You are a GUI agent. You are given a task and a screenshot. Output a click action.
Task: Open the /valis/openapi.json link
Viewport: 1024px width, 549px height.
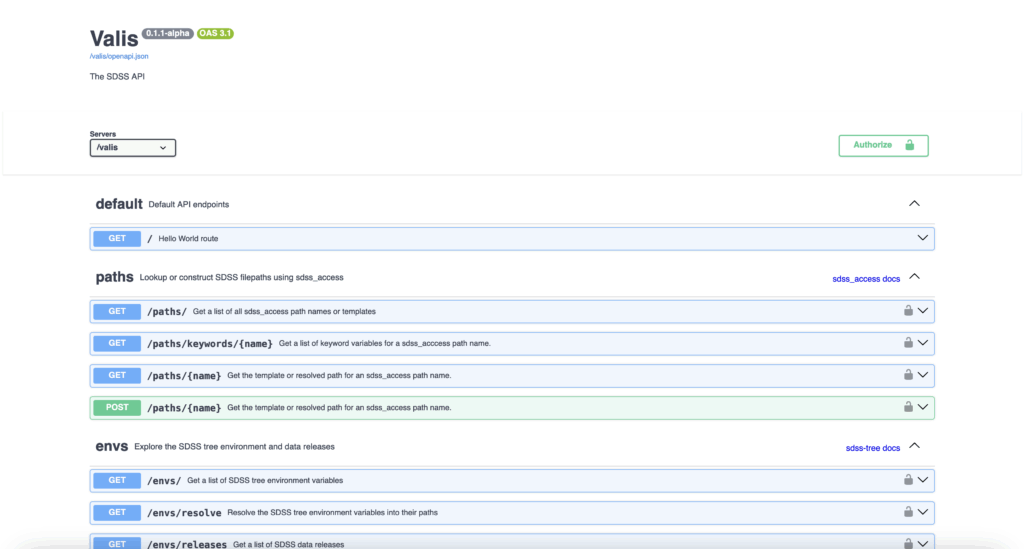click(119, 56)
